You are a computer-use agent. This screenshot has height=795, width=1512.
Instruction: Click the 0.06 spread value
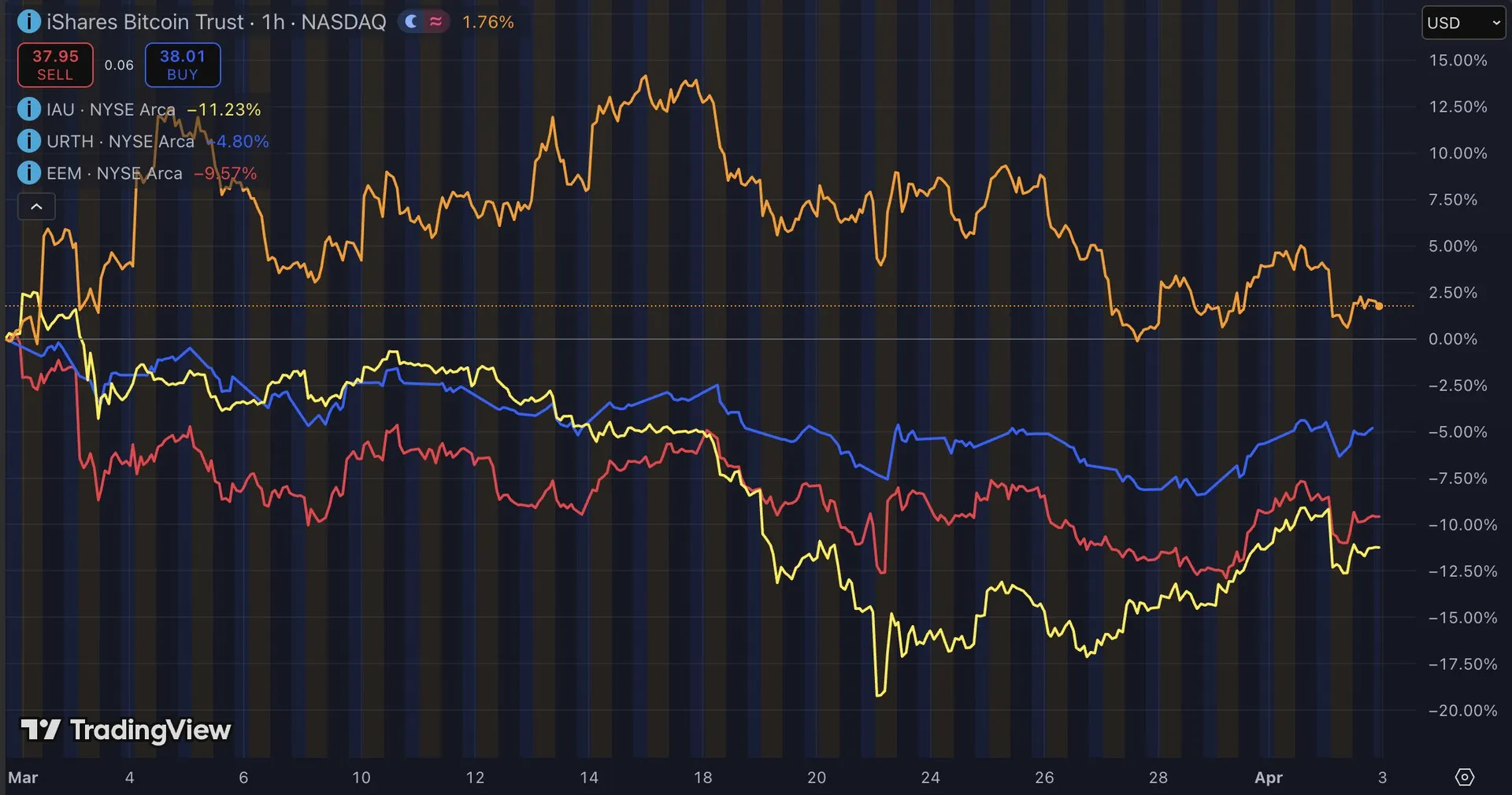pos(119,65)
